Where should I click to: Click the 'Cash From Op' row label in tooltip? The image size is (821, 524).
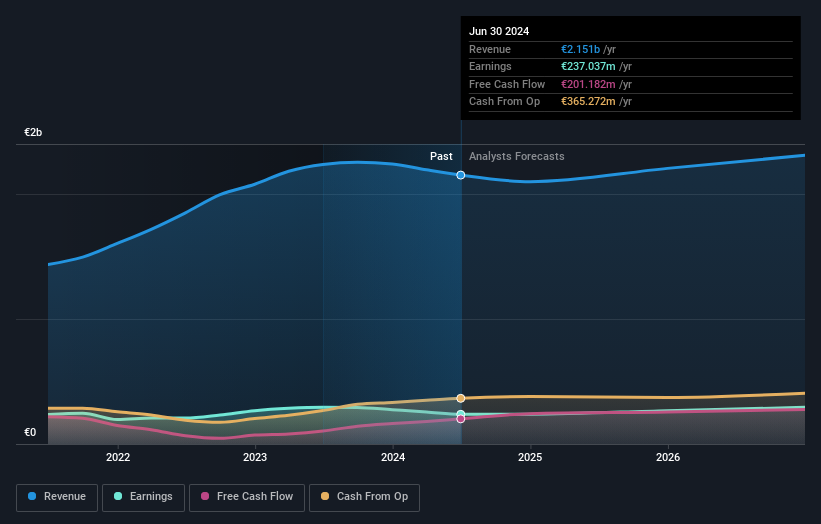pyautogui.click(x=504, y=102)
